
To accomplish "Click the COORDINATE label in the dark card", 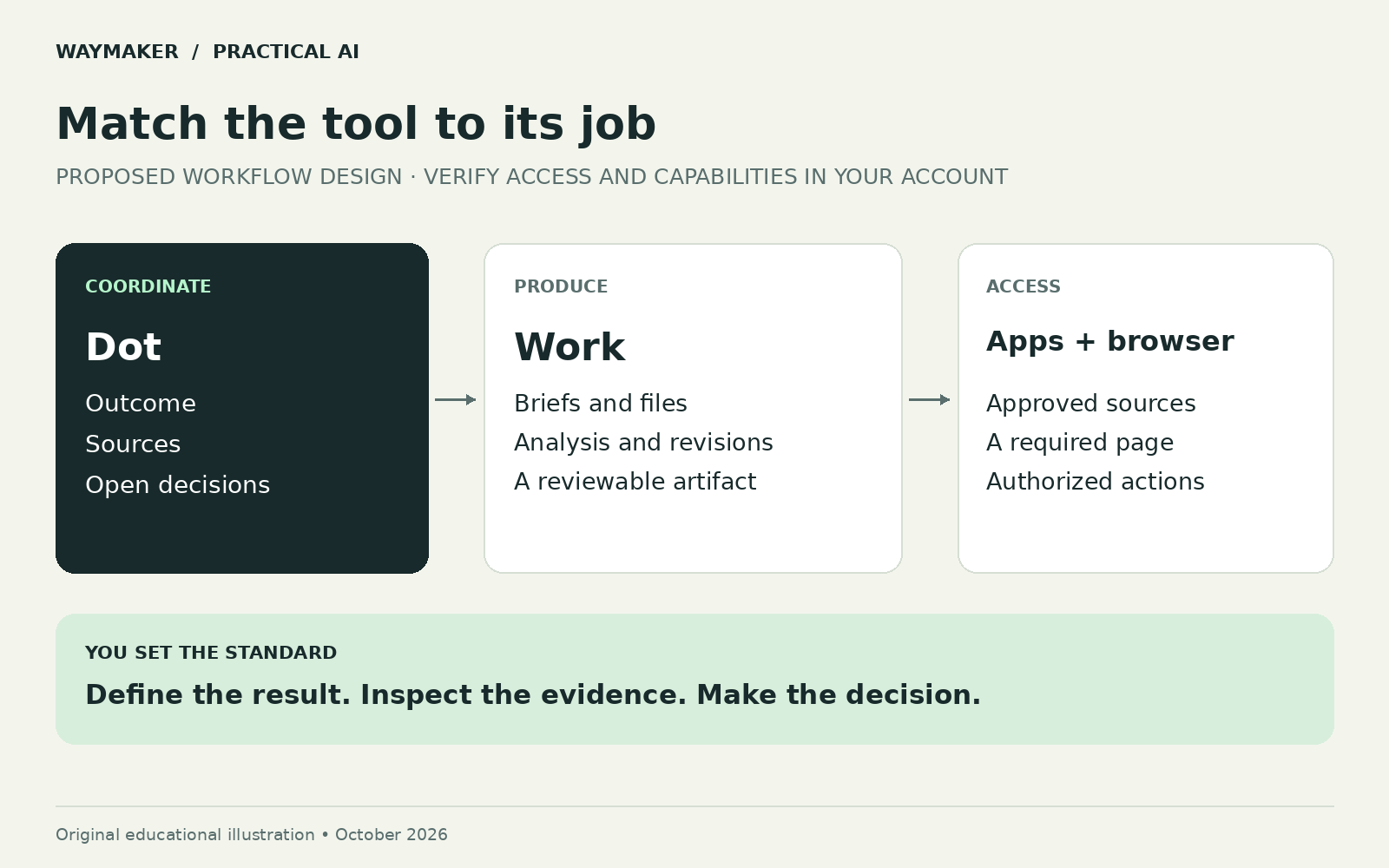I will pos(148,286).
